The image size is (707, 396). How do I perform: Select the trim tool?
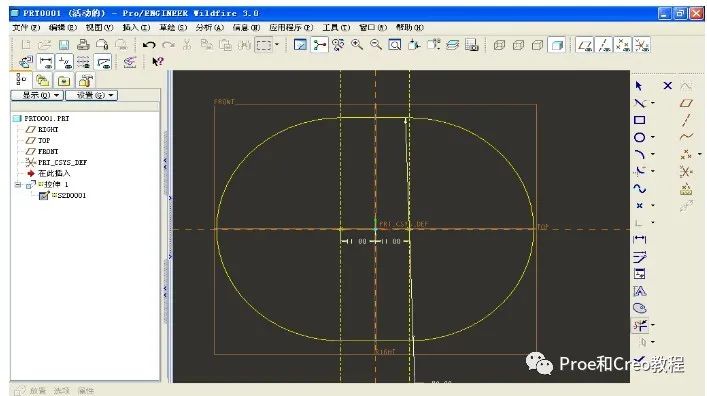639,325
